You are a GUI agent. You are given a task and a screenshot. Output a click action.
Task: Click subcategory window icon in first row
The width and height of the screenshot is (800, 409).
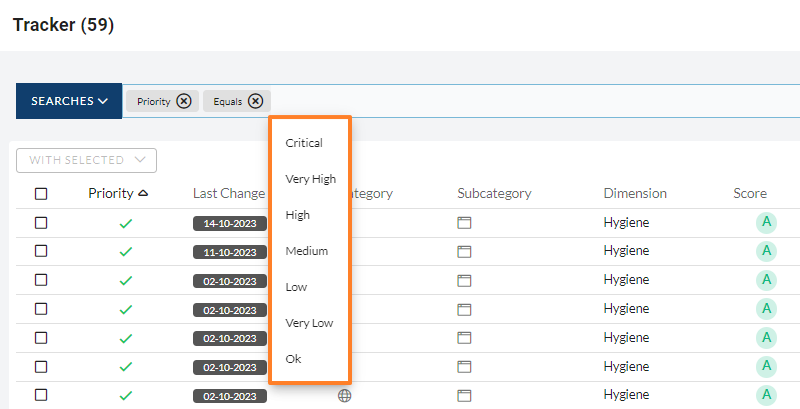point(464,223)
